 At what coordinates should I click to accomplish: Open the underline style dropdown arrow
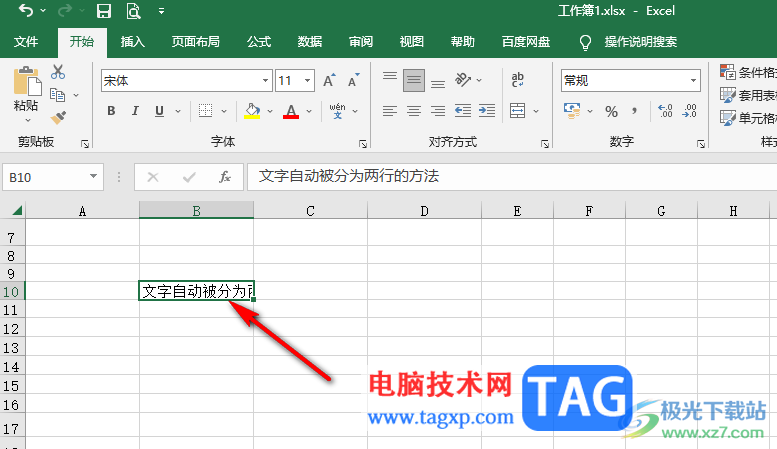(x=177, y=112)
